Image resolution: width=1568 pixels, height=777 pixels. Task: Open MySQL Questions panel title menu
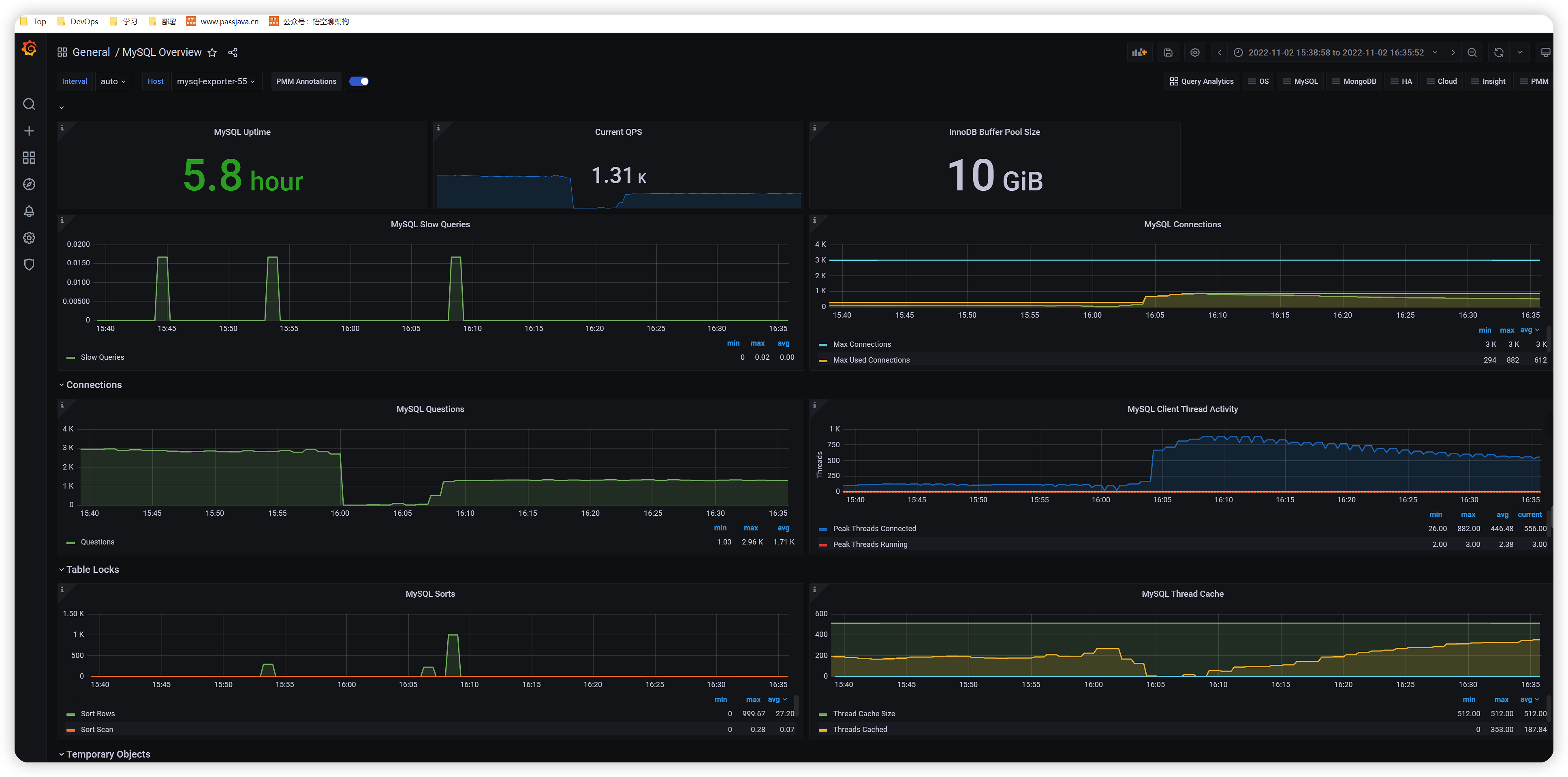[430, 410]
